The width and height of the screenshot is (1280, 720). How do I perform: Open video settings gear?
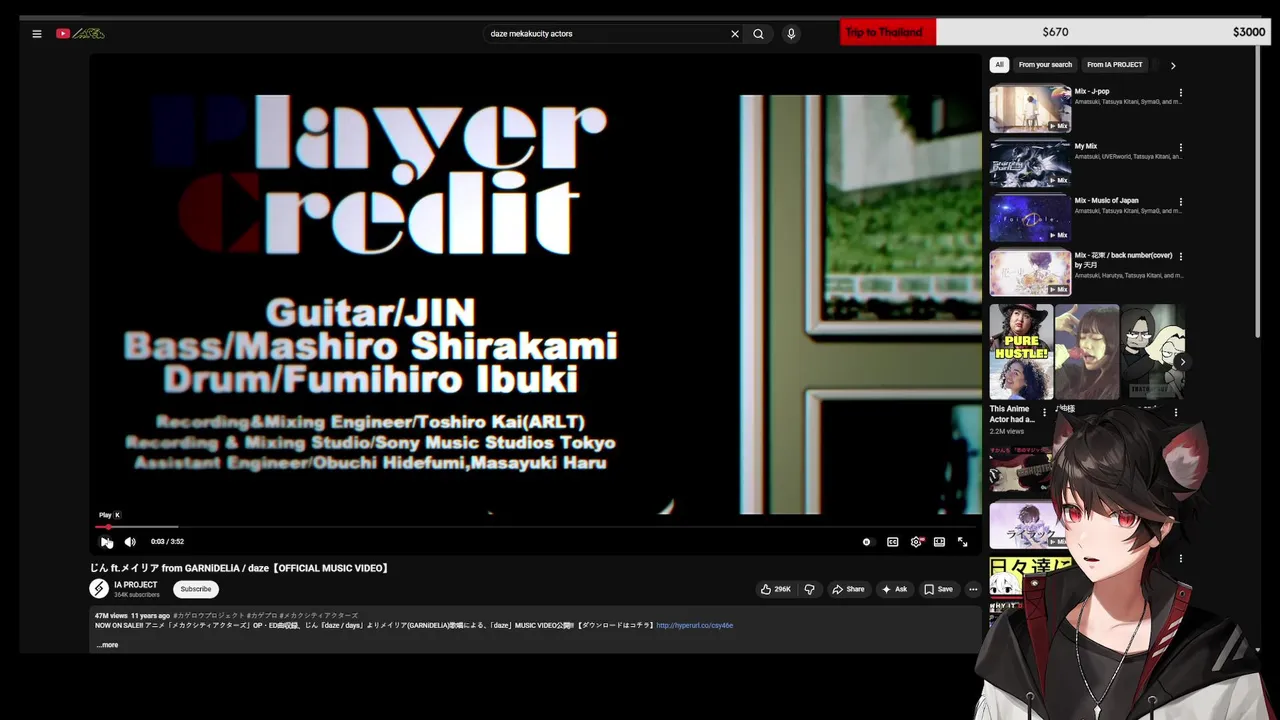coord(916,542)
